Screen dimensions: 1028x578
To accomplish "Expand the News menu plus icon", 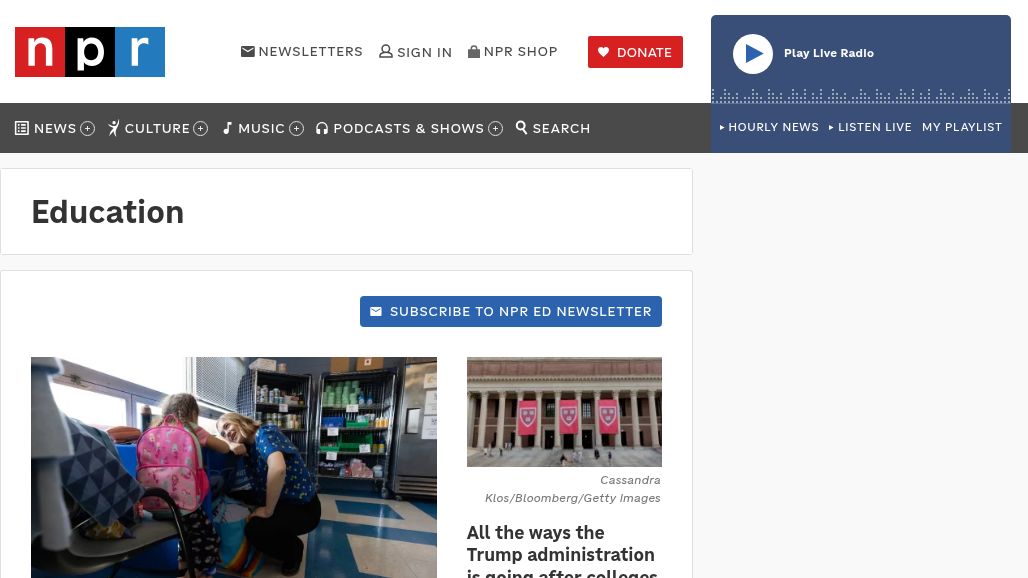I will tap(87, 128).
